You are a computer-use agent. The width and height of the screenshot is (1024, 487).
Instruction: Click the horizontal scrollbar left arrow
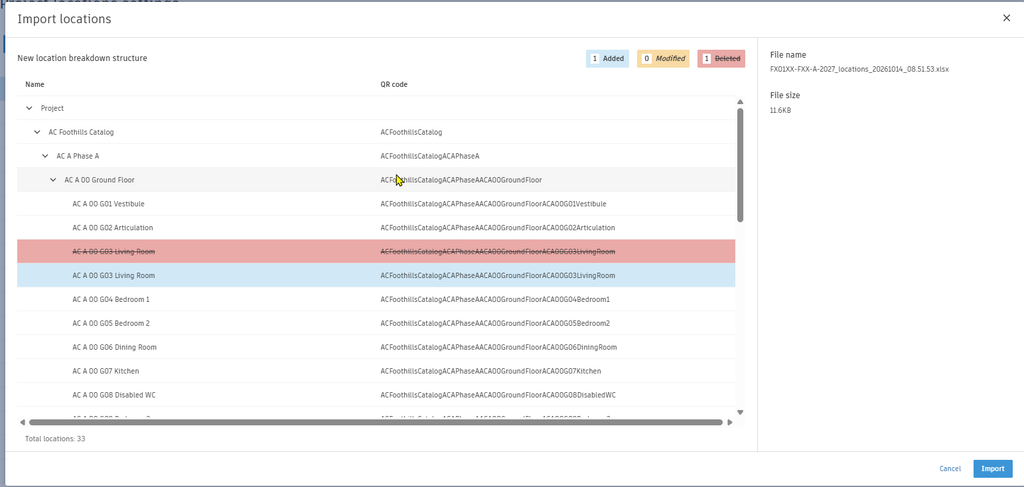pos(22,422)
